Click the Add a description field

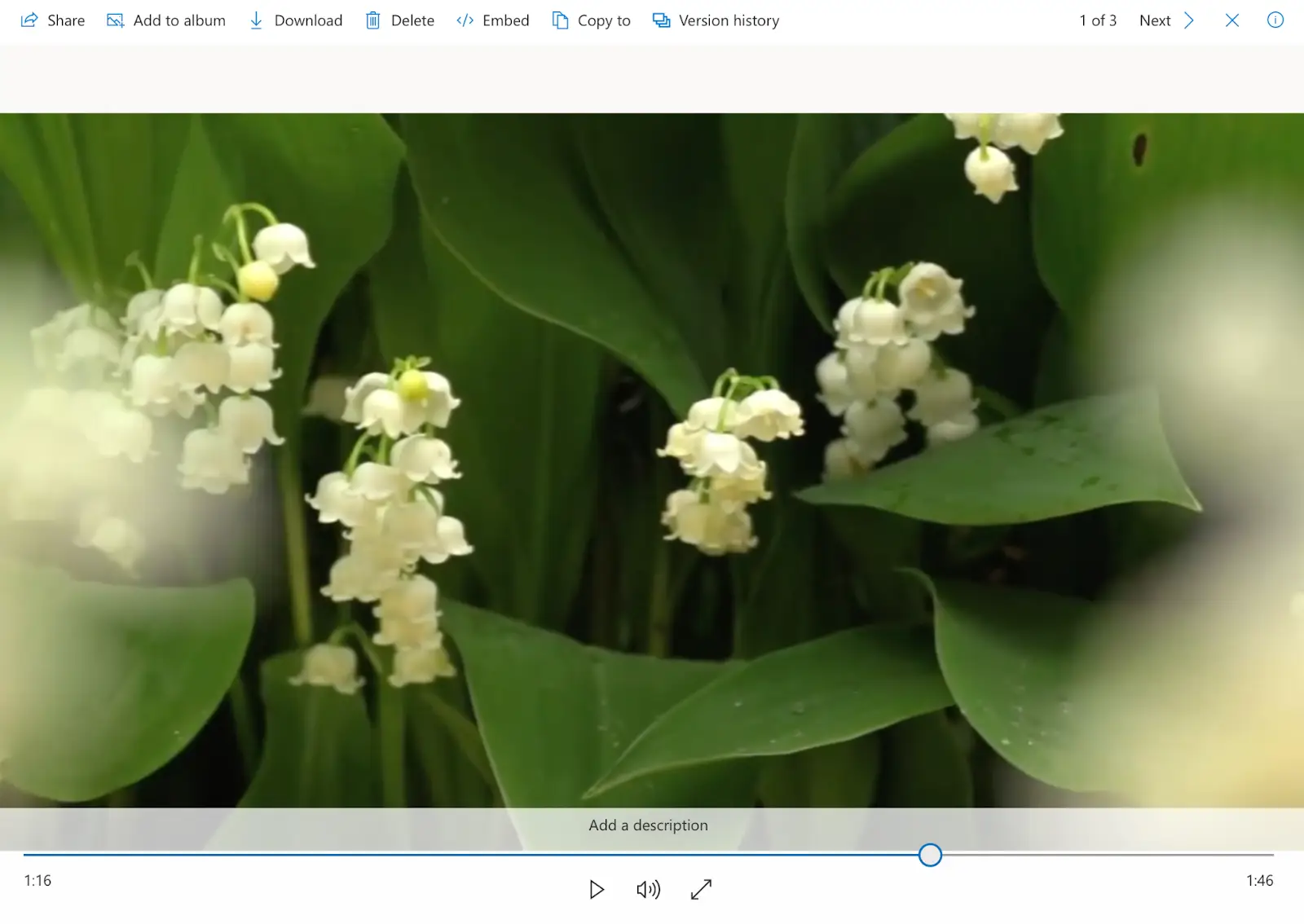[x=648, y=825]
